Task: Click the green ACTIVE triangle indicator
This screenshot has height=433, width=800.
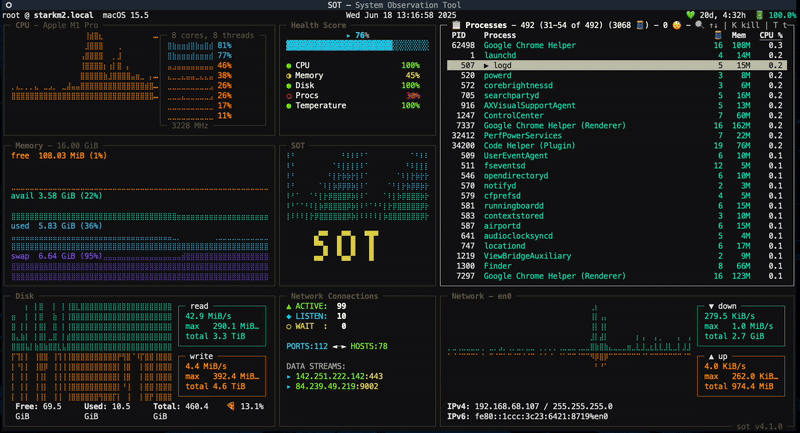Action: coord(290,305)
